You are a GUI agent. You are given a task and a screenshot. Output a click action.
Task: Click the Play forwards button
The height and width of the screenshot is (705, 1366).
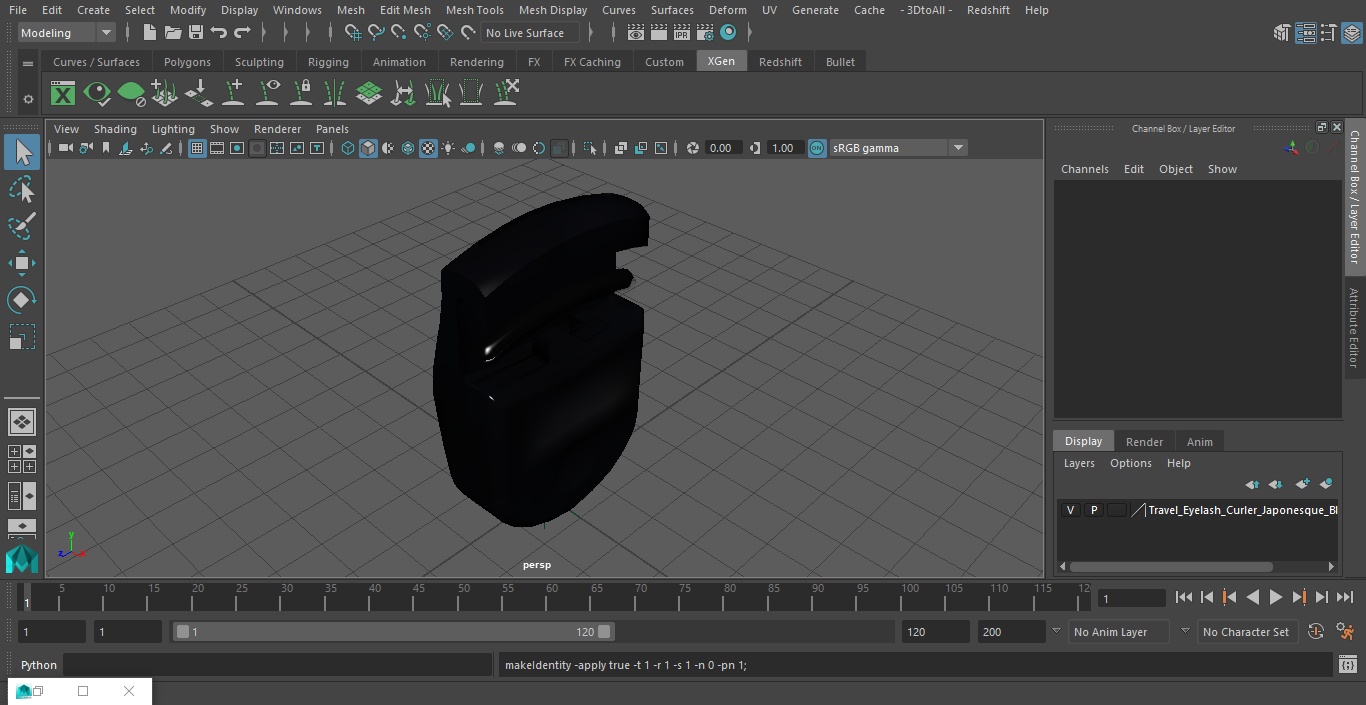click(x=1275, y=597)
